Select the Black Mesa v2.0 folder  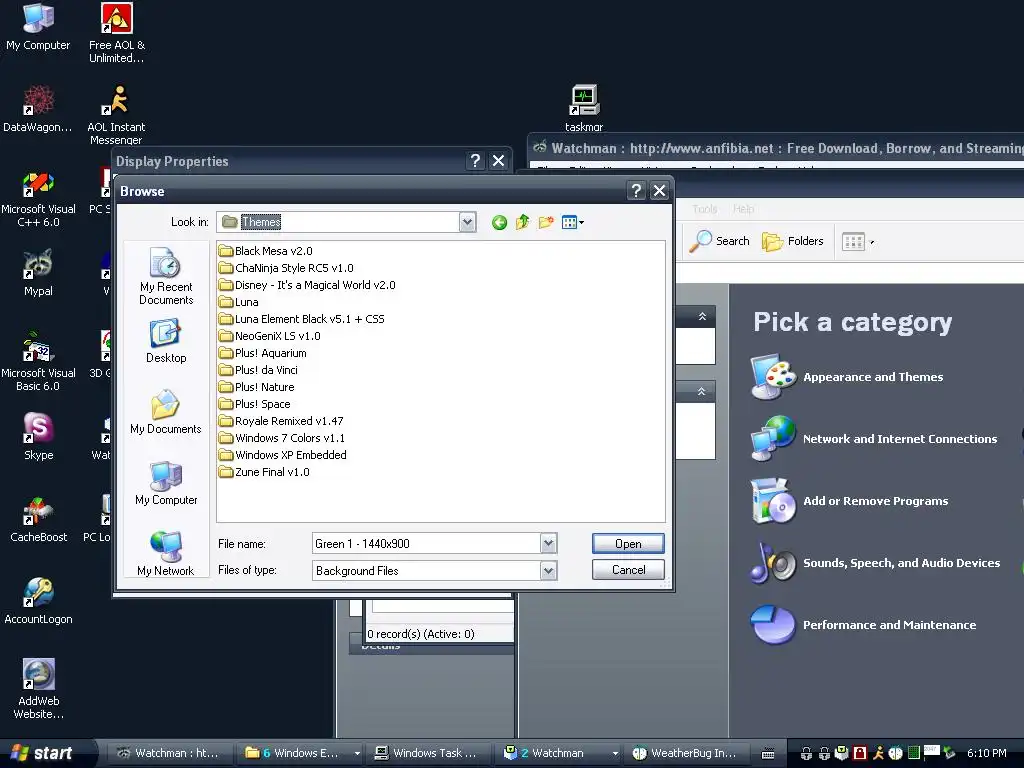[x=265, y=251]
